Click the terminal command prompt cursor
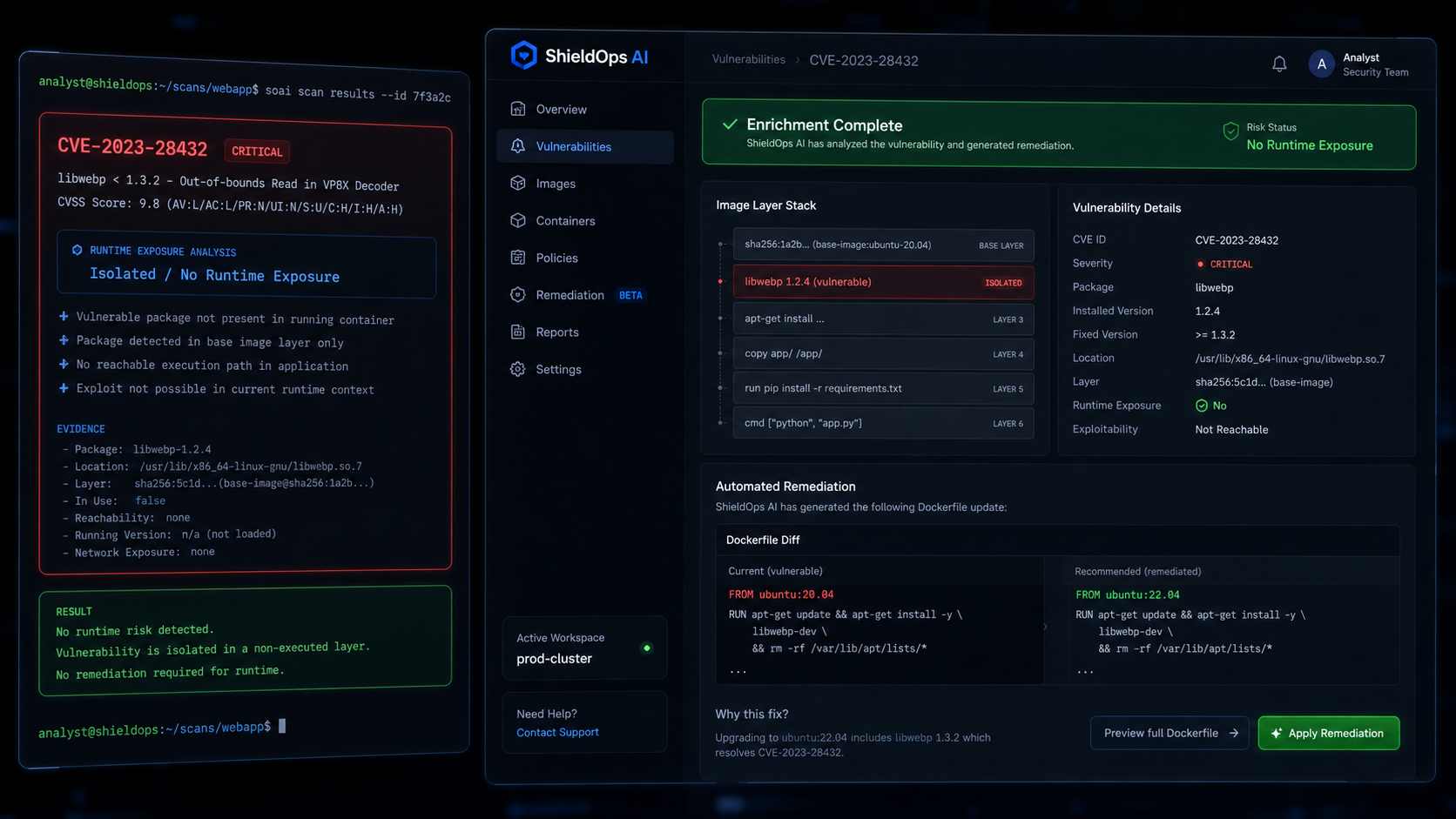 coord(282,726)
